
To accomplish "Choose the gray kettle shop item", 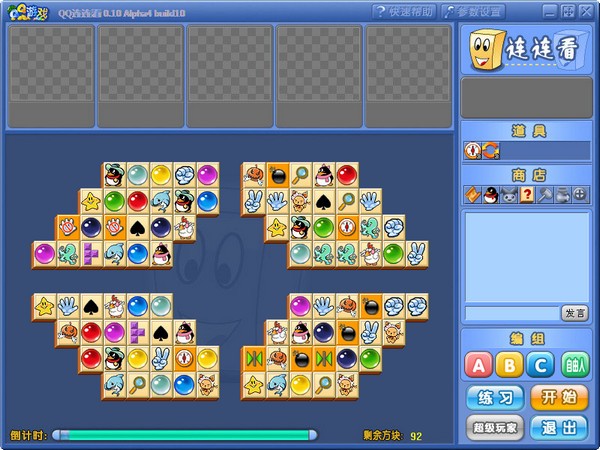I will click(562, 195).
